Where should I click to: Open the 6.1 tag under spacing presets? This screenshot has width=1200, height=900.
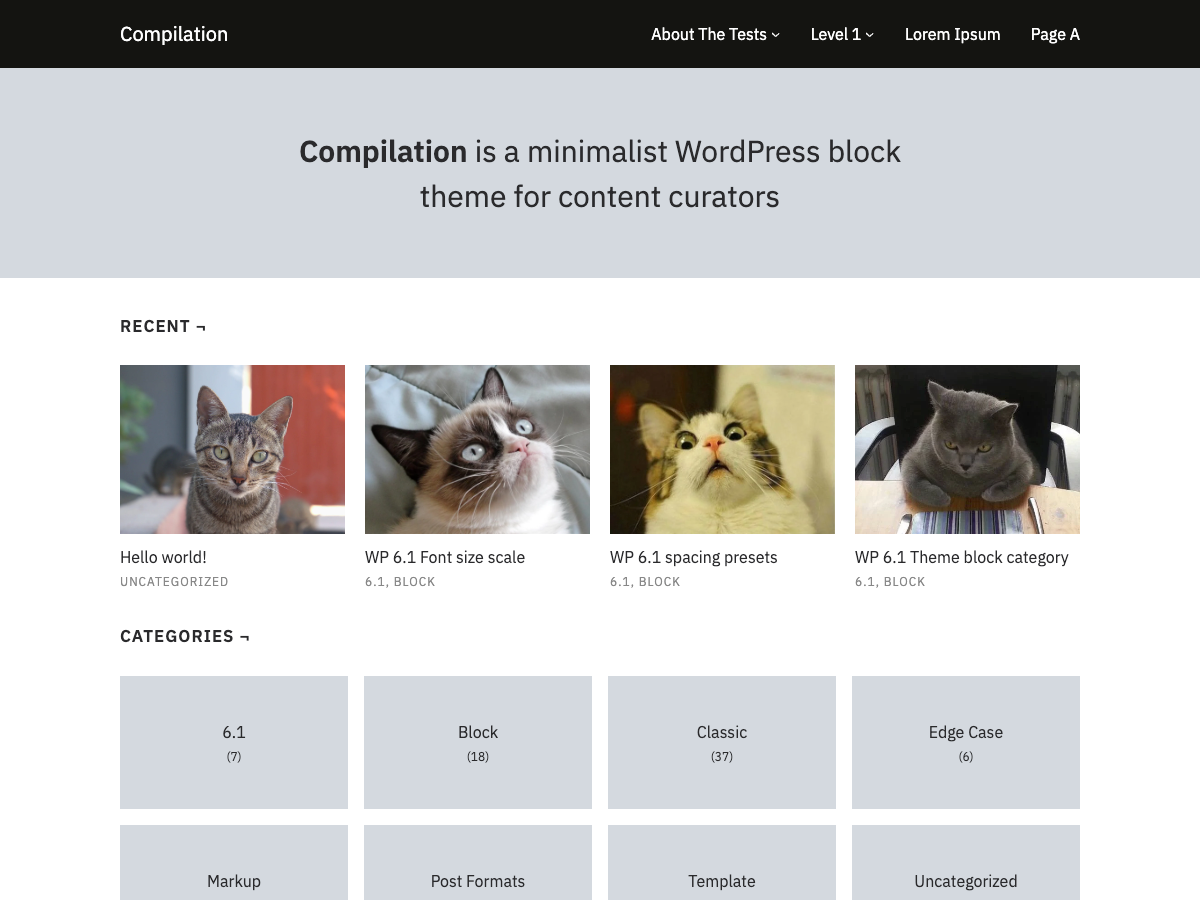[x=620, y=581]
